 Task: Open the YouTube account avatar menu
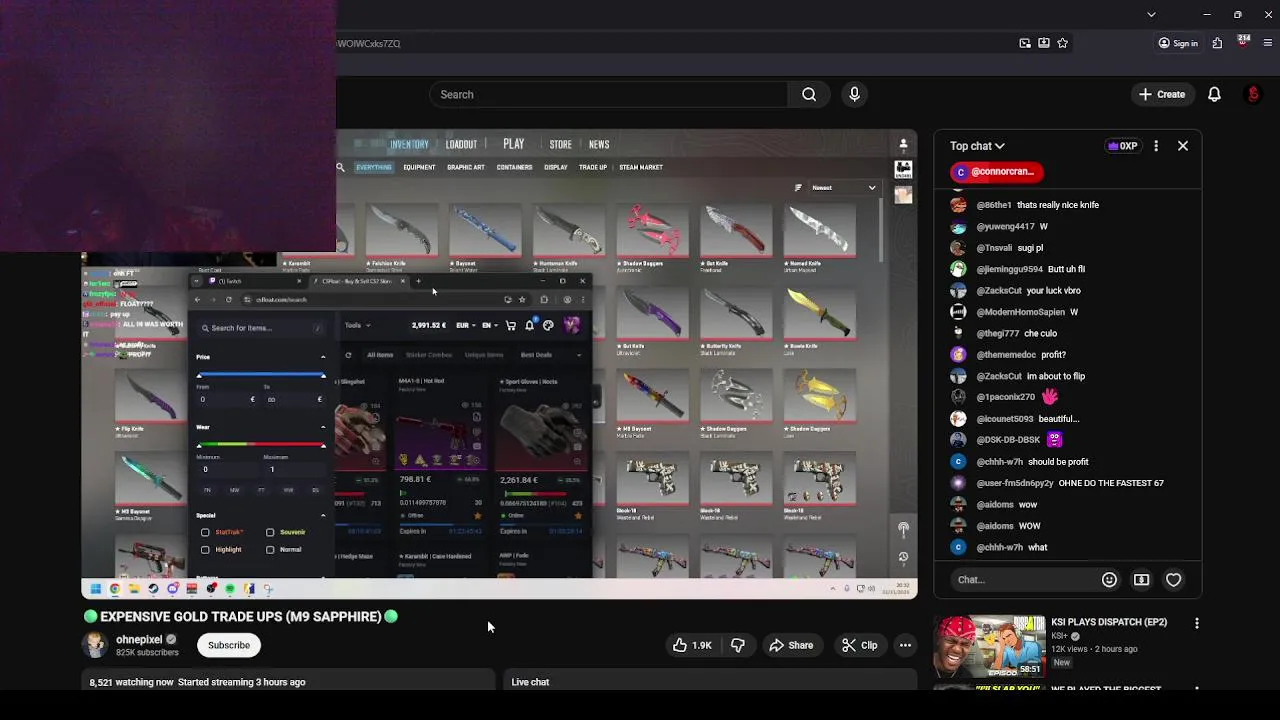coord(1253,95)
